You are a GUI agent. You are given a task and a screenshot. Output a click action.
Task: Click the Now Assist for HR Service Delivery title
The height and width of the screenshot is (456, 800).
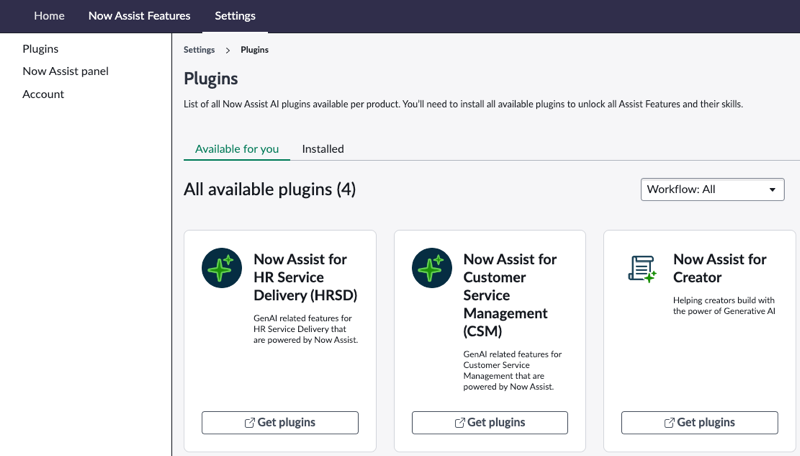306,277
